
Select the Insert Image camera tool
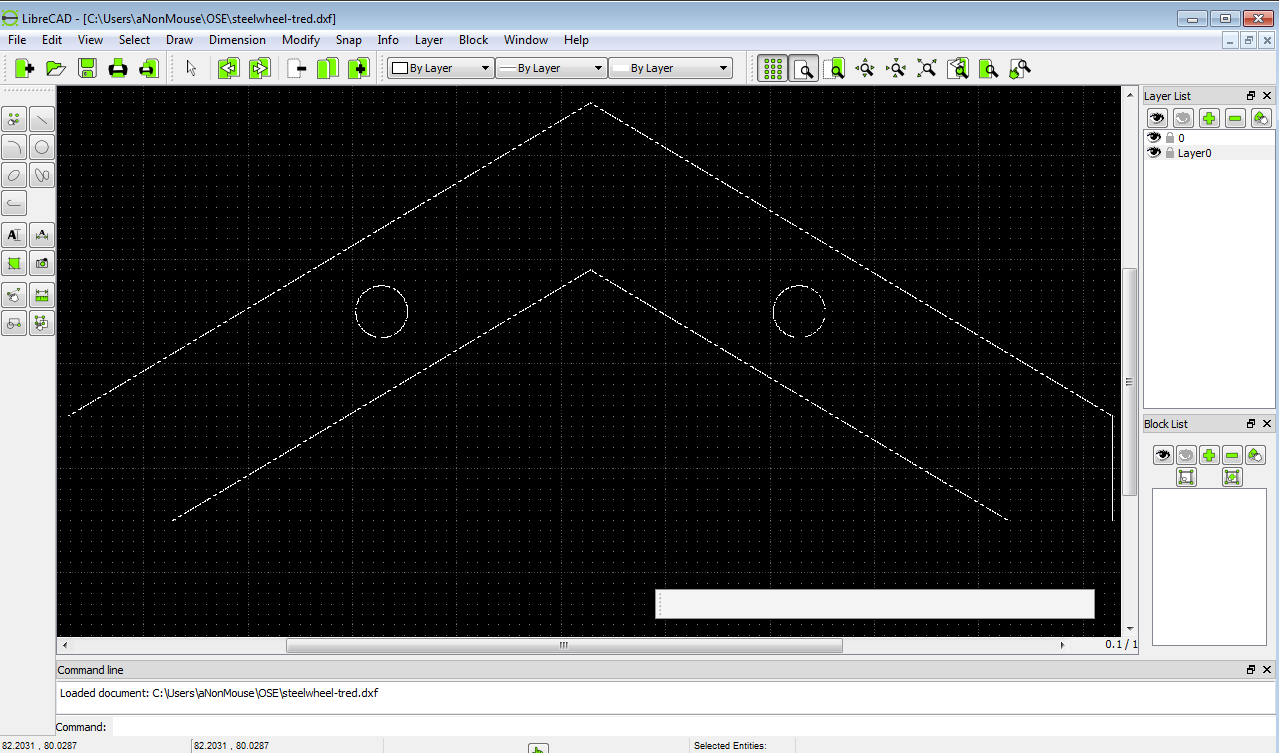pyautogui.click(x=42, y=263)
